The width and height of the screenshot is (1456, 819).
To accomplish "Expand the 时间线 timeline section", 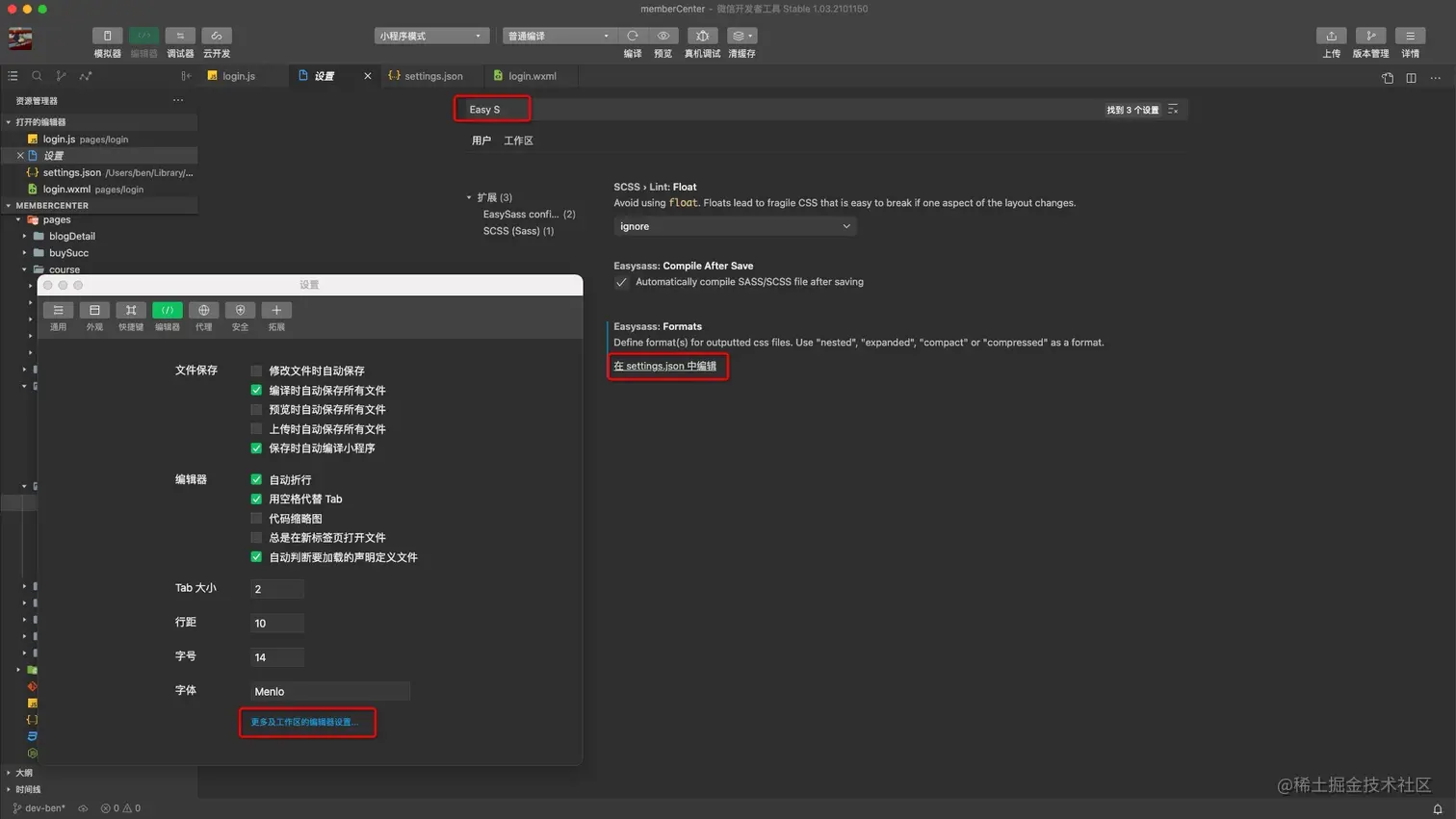I will [9, 789].
